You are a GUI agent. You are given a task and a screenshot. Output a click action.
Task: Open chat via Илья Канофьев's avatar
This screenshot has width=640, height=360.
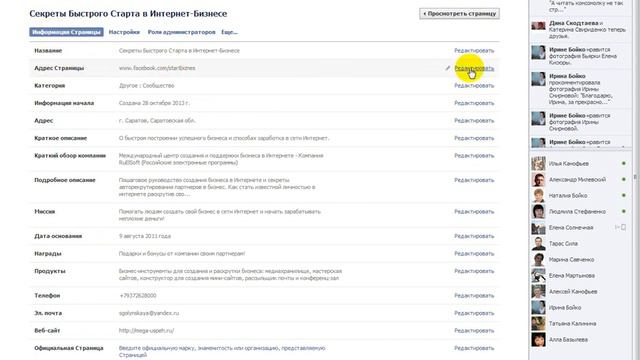(x=538, y=164)
